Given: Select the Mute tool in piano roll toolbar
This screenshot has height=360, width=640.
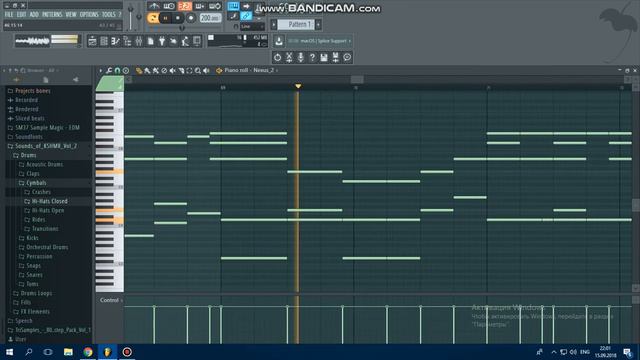Looking at the screenshot, I should [x=173, y=71].
